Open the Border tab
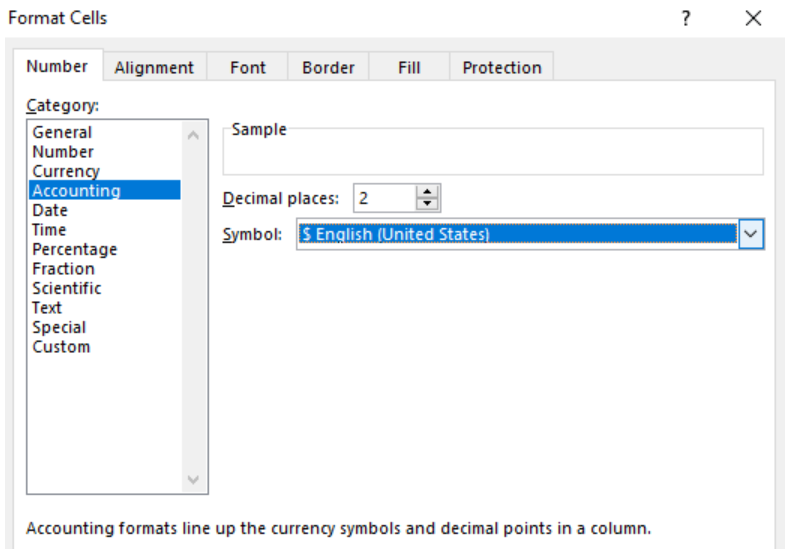Image resolution: width=787 pixels, height=553 pixels. coord(328,67)
